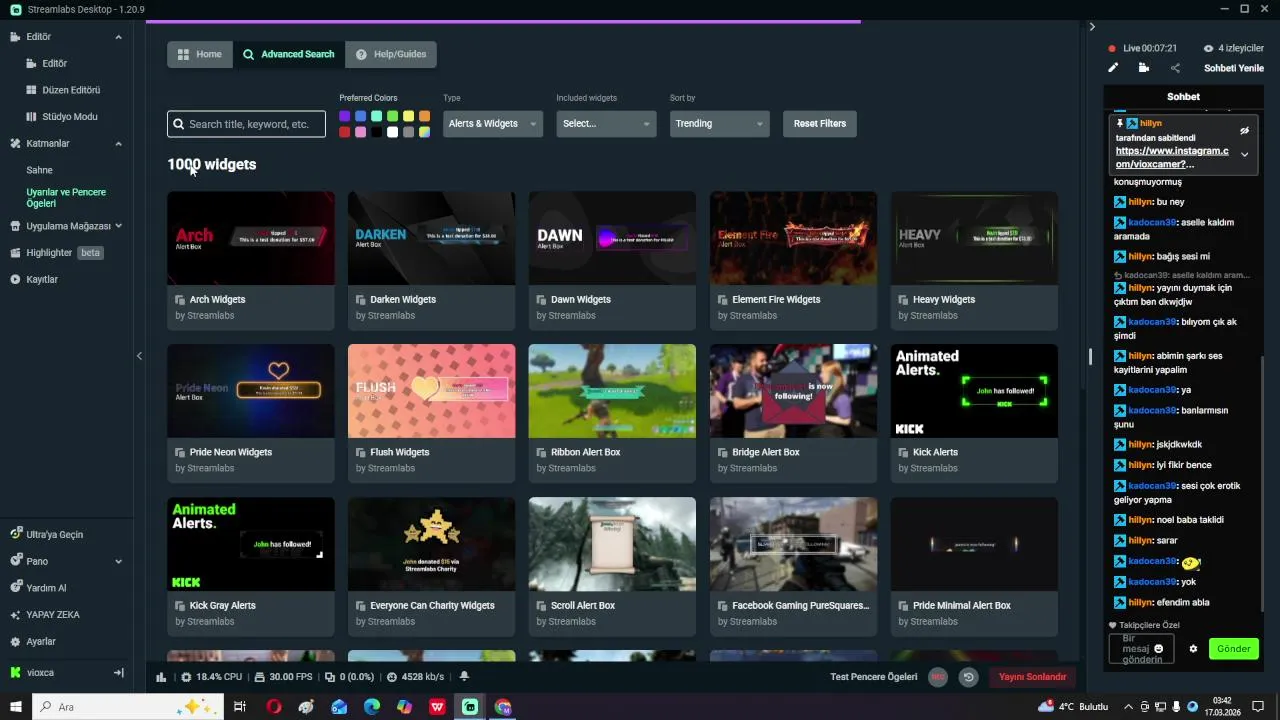Open the Editör icon in sidebar submenu

[32, 63]
